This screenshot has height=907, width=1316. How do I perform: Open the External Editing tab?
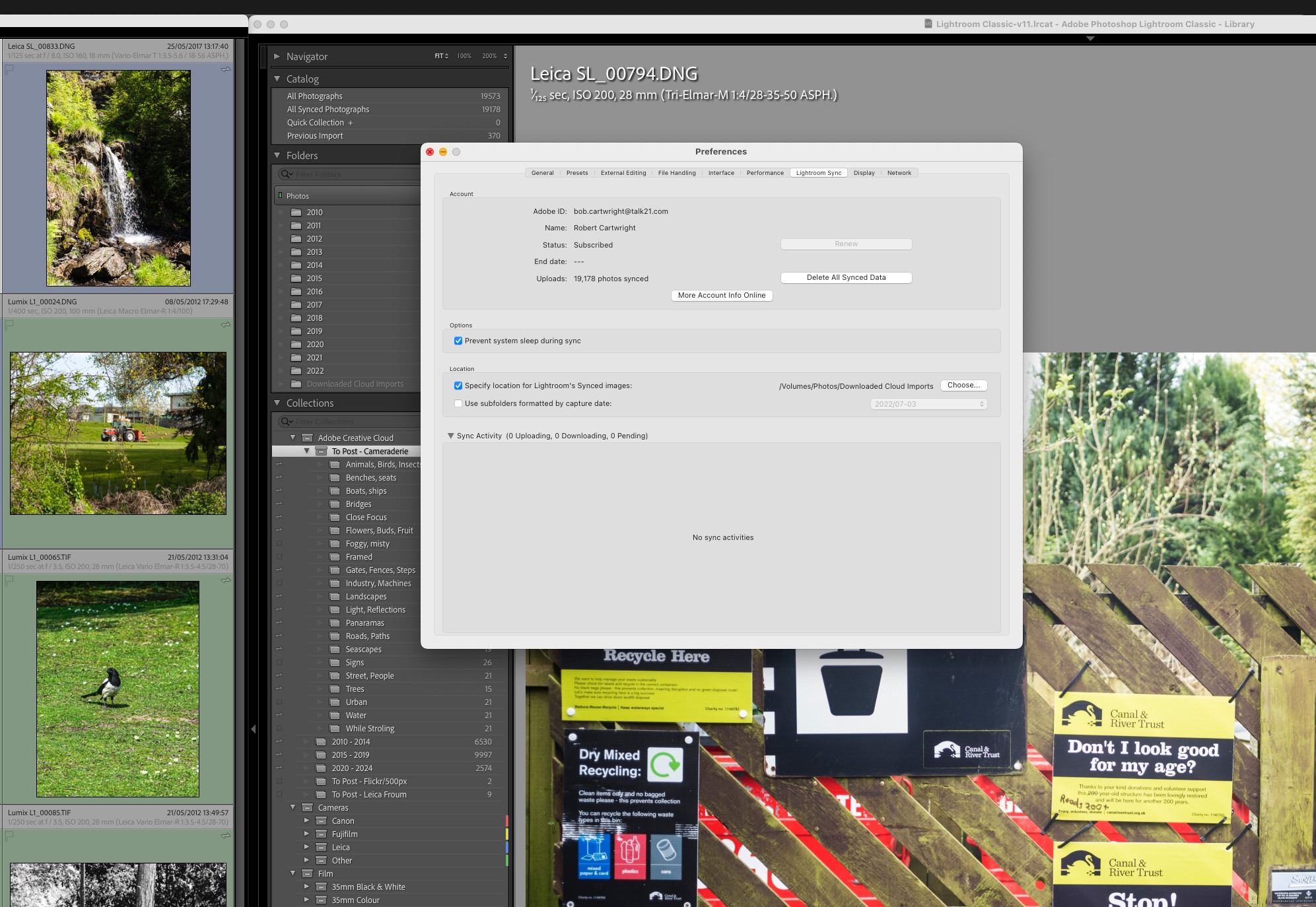(x=623, y=173)
